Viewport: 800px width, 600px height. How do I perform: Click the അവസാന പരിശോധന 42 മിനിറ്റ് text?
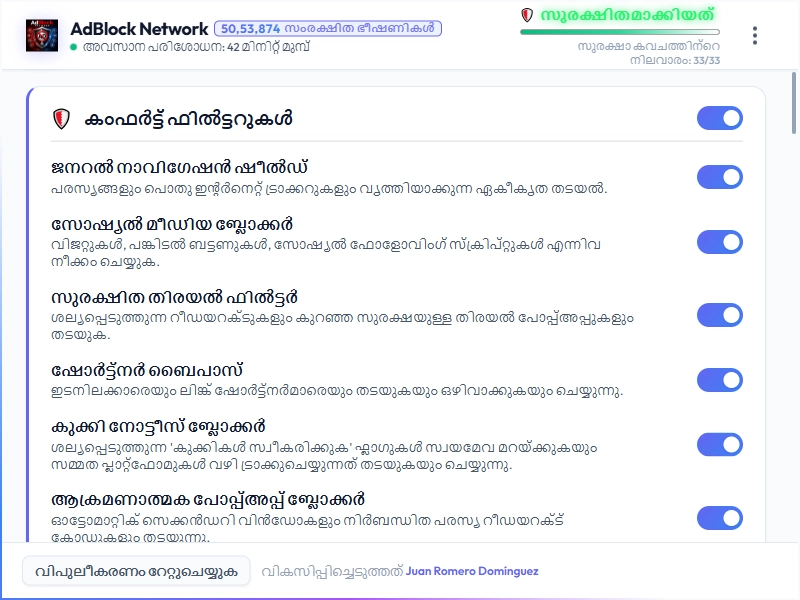coord(196,47)
